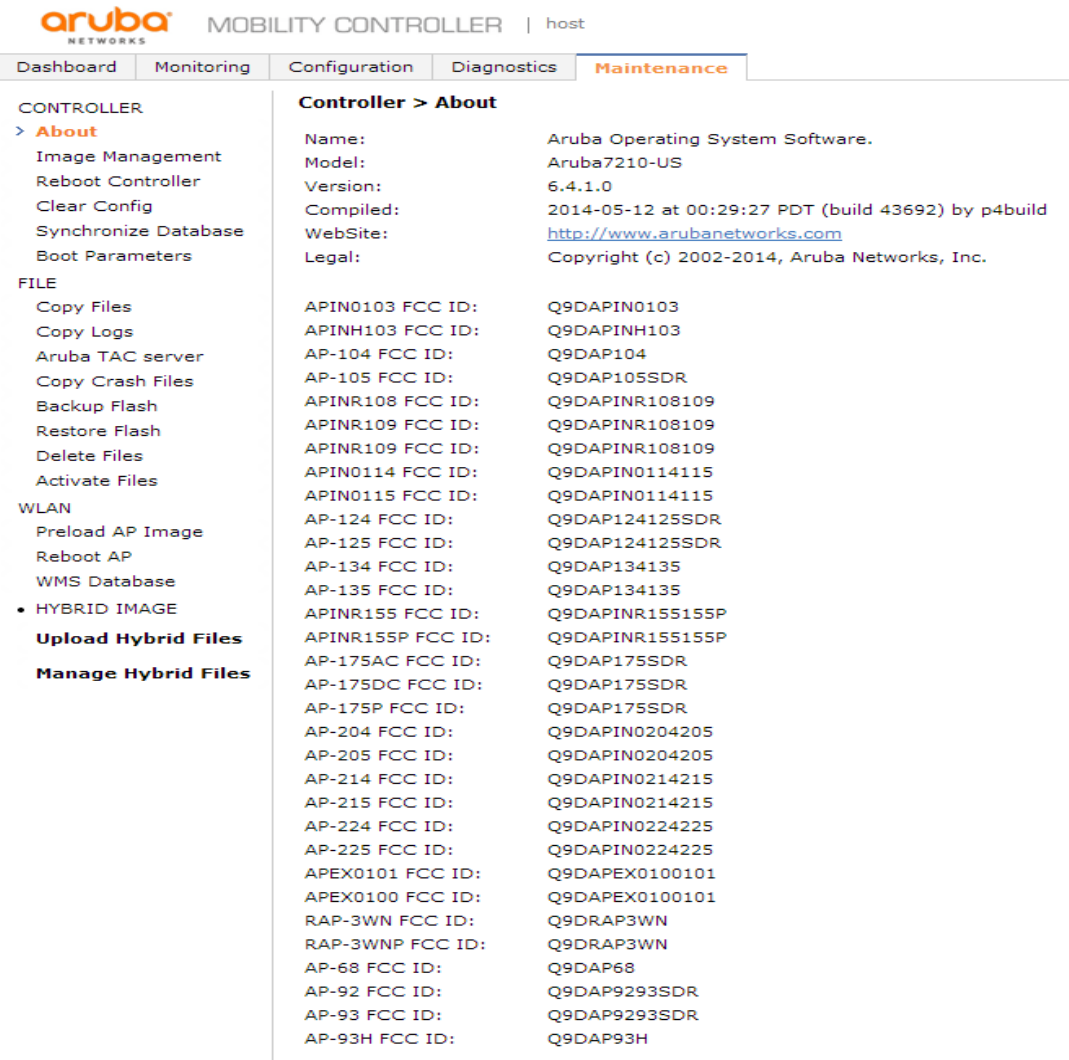Click the 'Controller > About' heading
Screen dimensions: 1069x1060
click(x=397, y=102)
